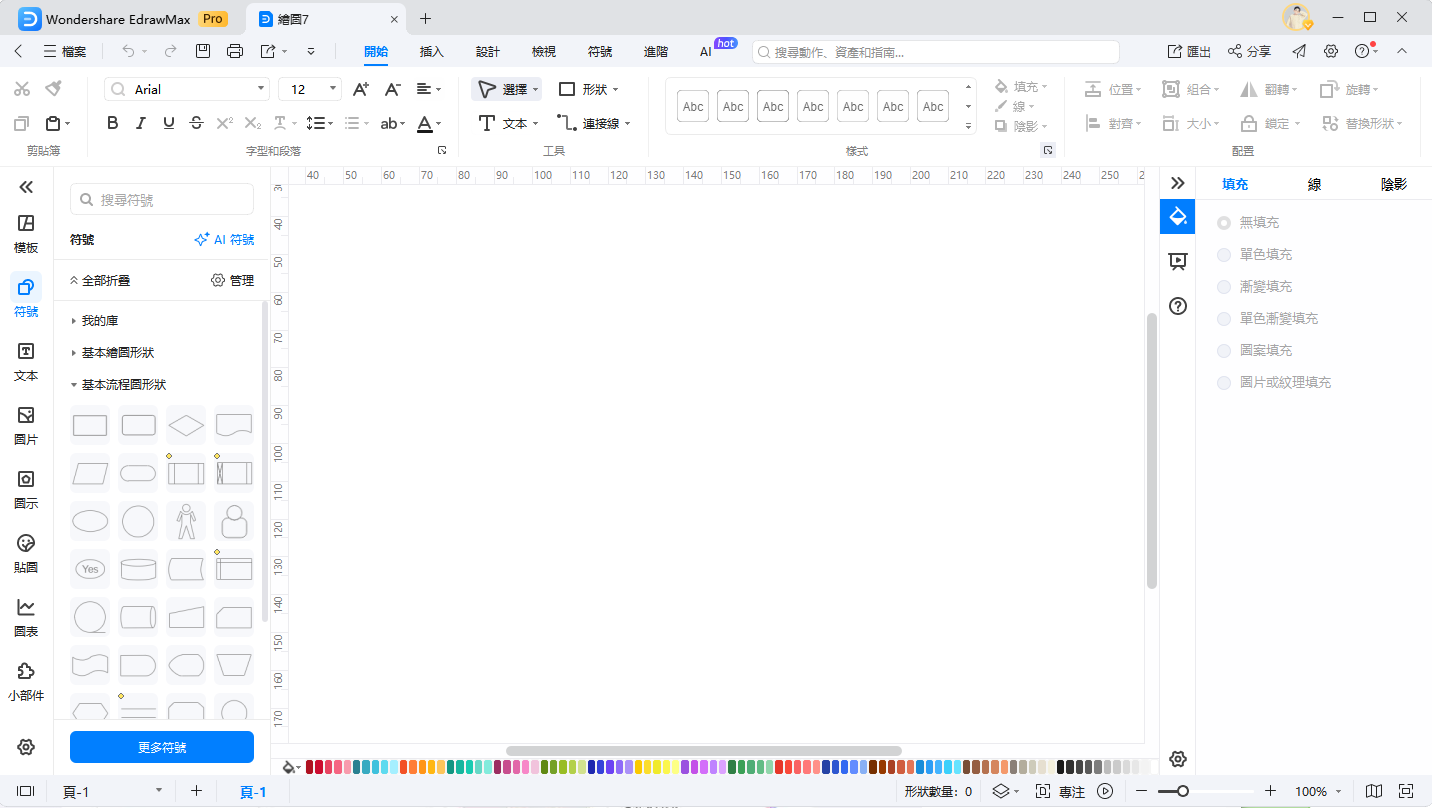This screenshot has height=808, width=1432.
Task: Select the 漸變填充 radio option
Action: coord(1224,287)
